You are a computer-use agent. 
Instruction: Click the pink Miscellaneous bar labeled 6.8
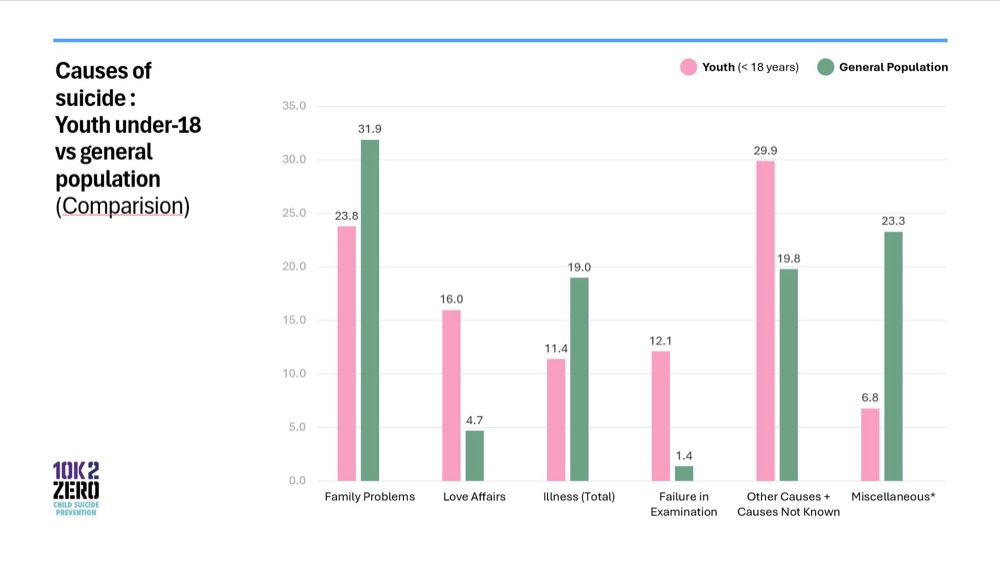click(x=870, y=445)
